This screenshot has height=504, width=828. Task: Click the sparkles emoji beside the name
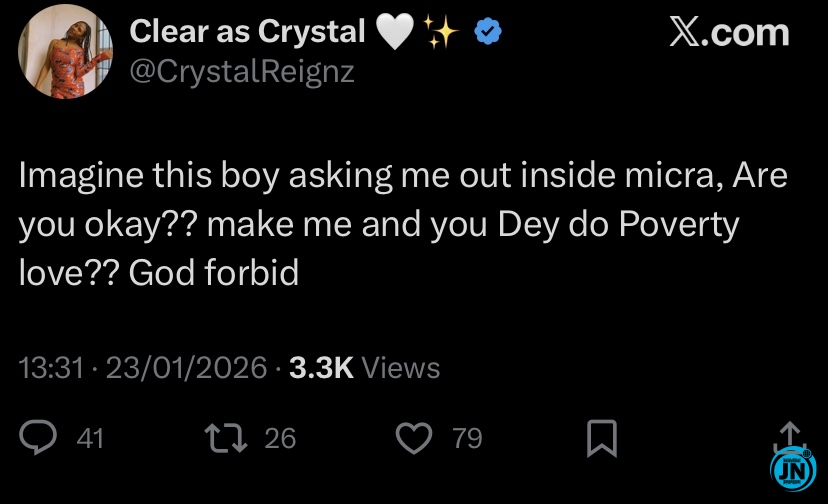[x=441, y=33]
